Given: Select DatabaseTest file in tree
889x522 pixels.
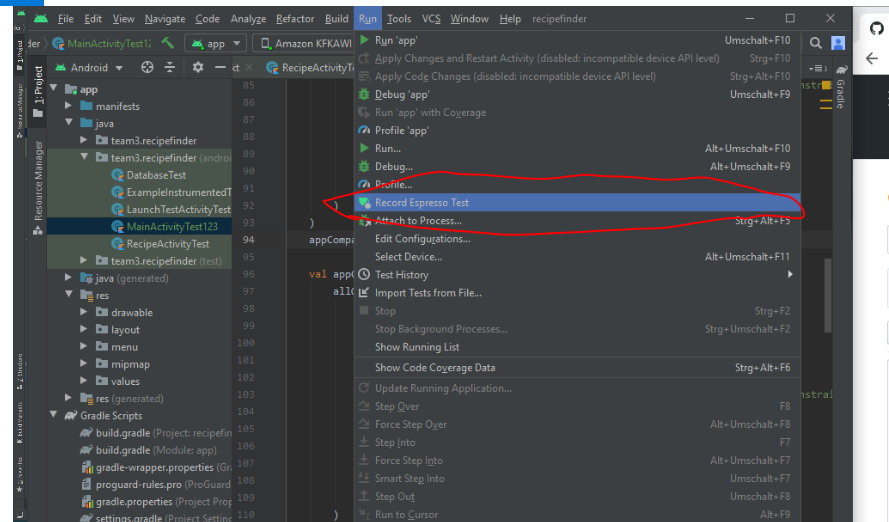Looking at the screenshot, I should pyautogui.click(x=156, y=175).
